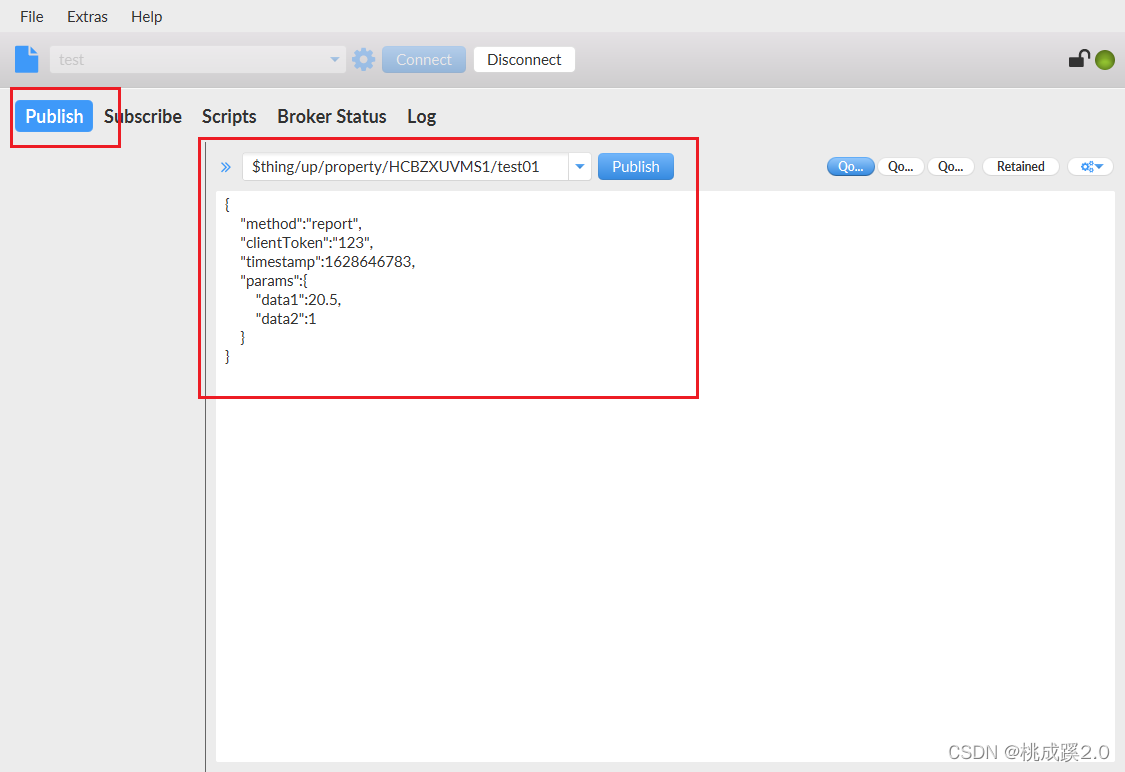1125x772 pixels.
Task: Open the Extras menu
Action: pos(87,17)
